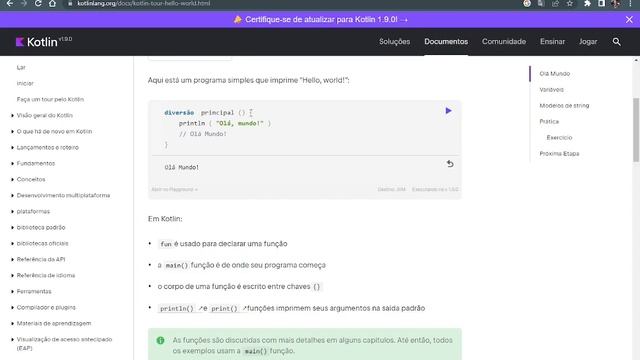Close the Kotlin 1.9.0 update banner
Viewport: 640px width, 360px height.
tap(629, 20)
